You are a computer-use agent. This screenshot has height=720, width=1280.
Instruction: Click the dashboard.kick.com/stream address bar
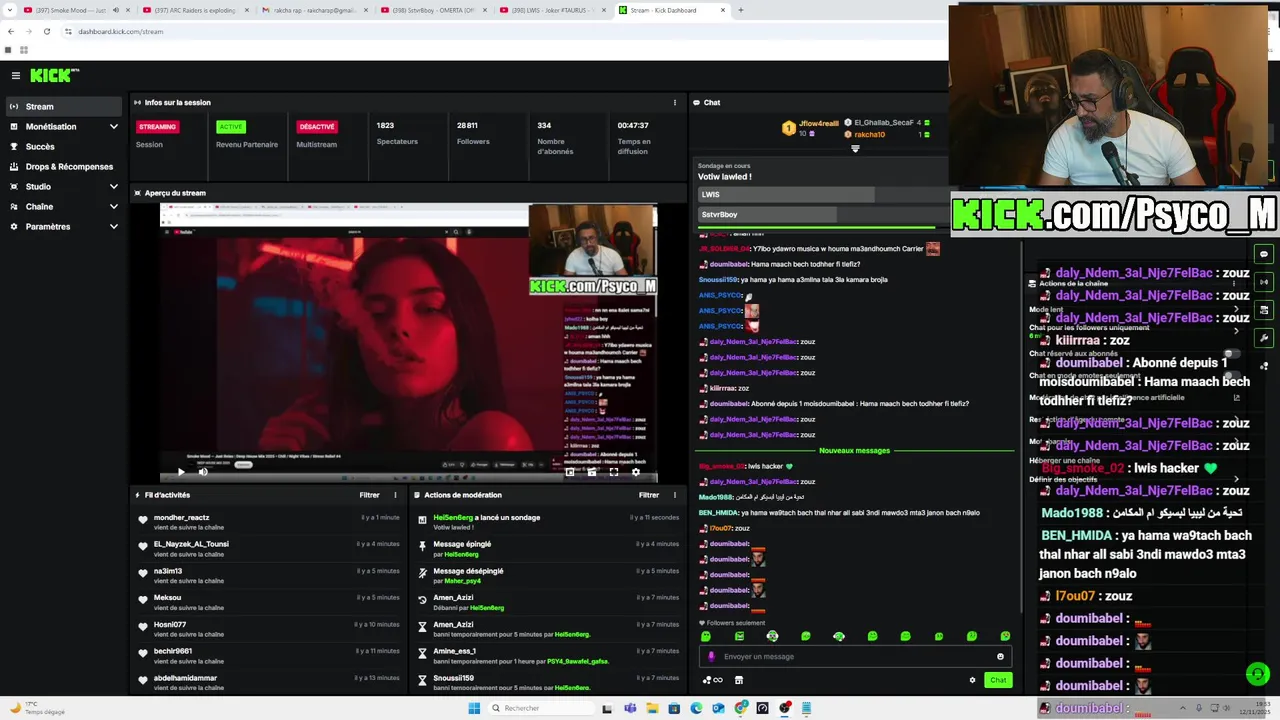[x=120, y=31]
